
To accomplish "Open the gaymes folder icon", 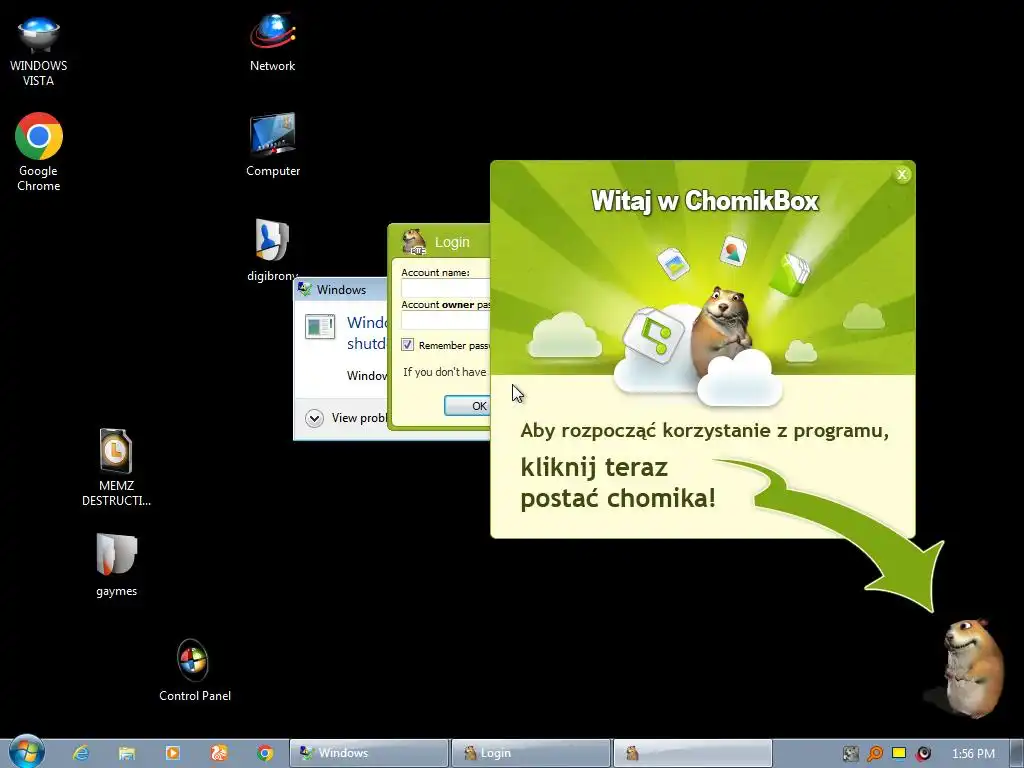I will click(x=116, y=565).
